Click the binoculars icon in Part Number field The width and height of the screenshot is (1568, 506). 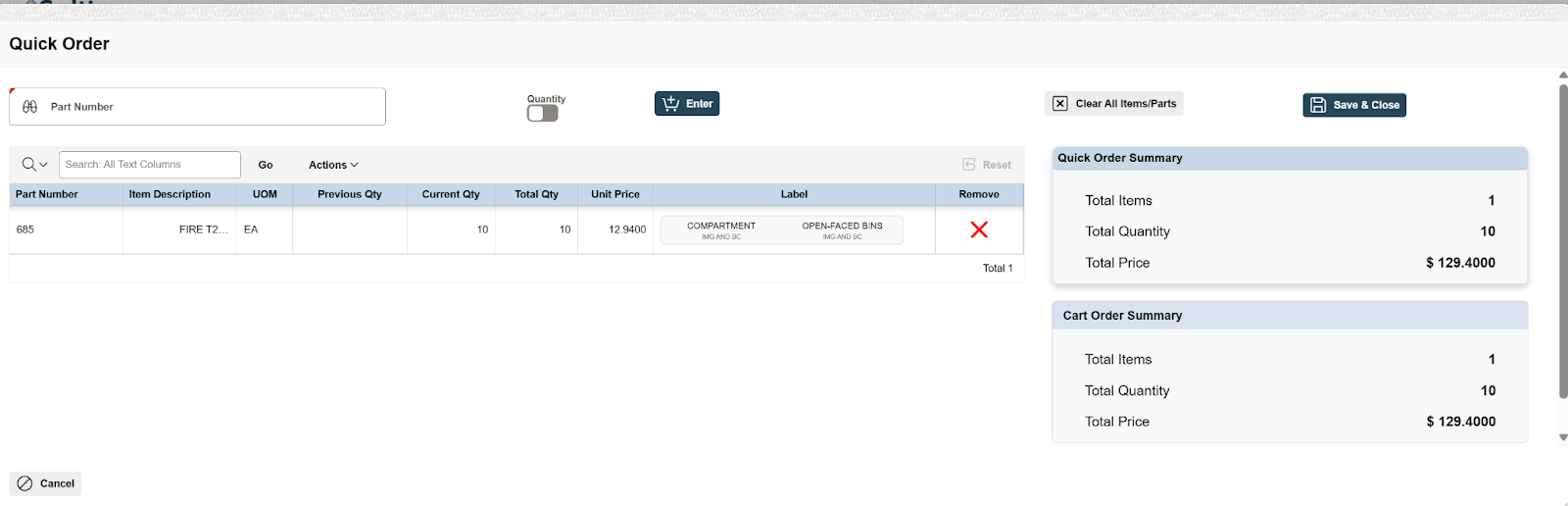tap(29, 107)
